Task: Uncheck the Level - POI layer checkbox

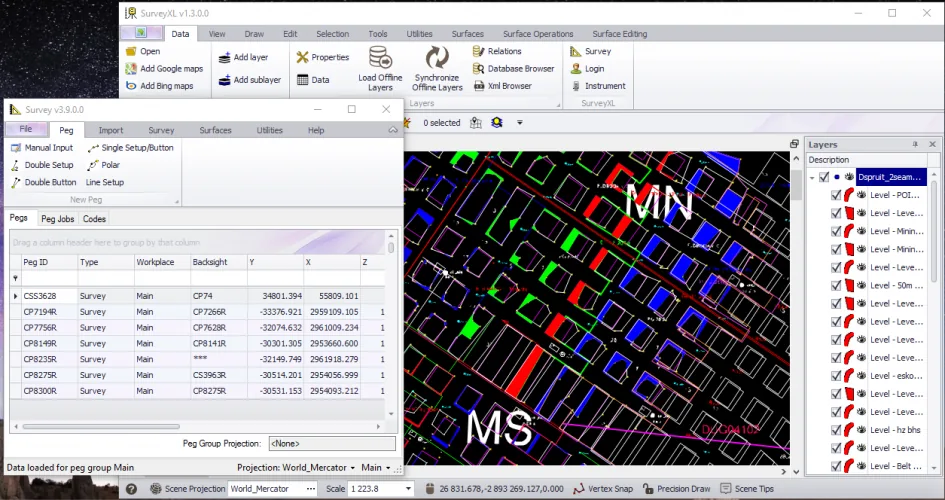Action: point(836,195)
